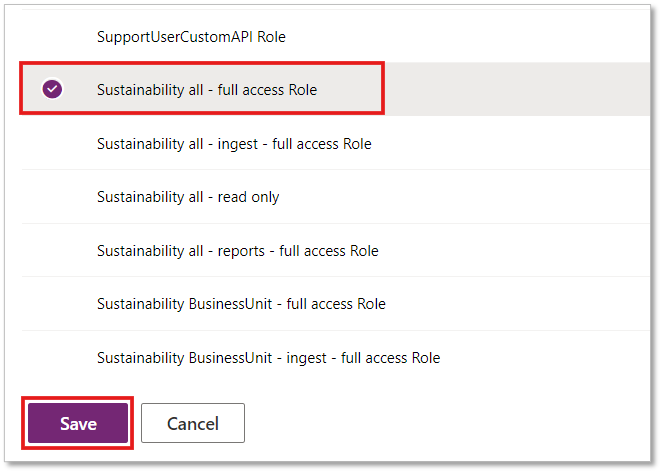The width and height of the screenshot is (662, 473).
Task: Click empty space right of read only row
Action: click(x=464, y=197)
